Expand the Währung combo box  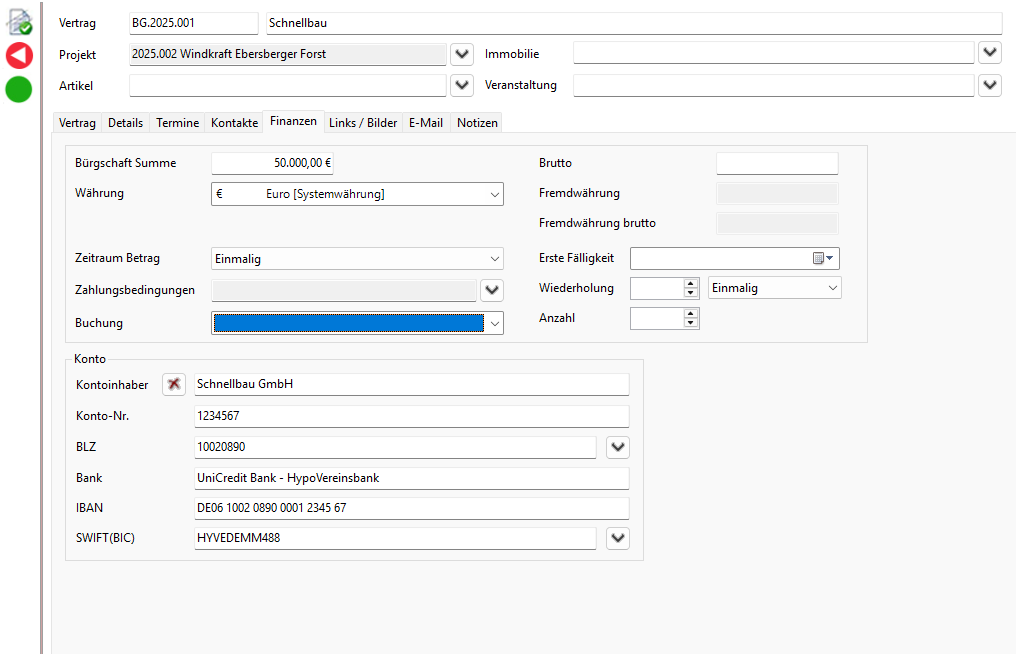click(x=494, y=194)
